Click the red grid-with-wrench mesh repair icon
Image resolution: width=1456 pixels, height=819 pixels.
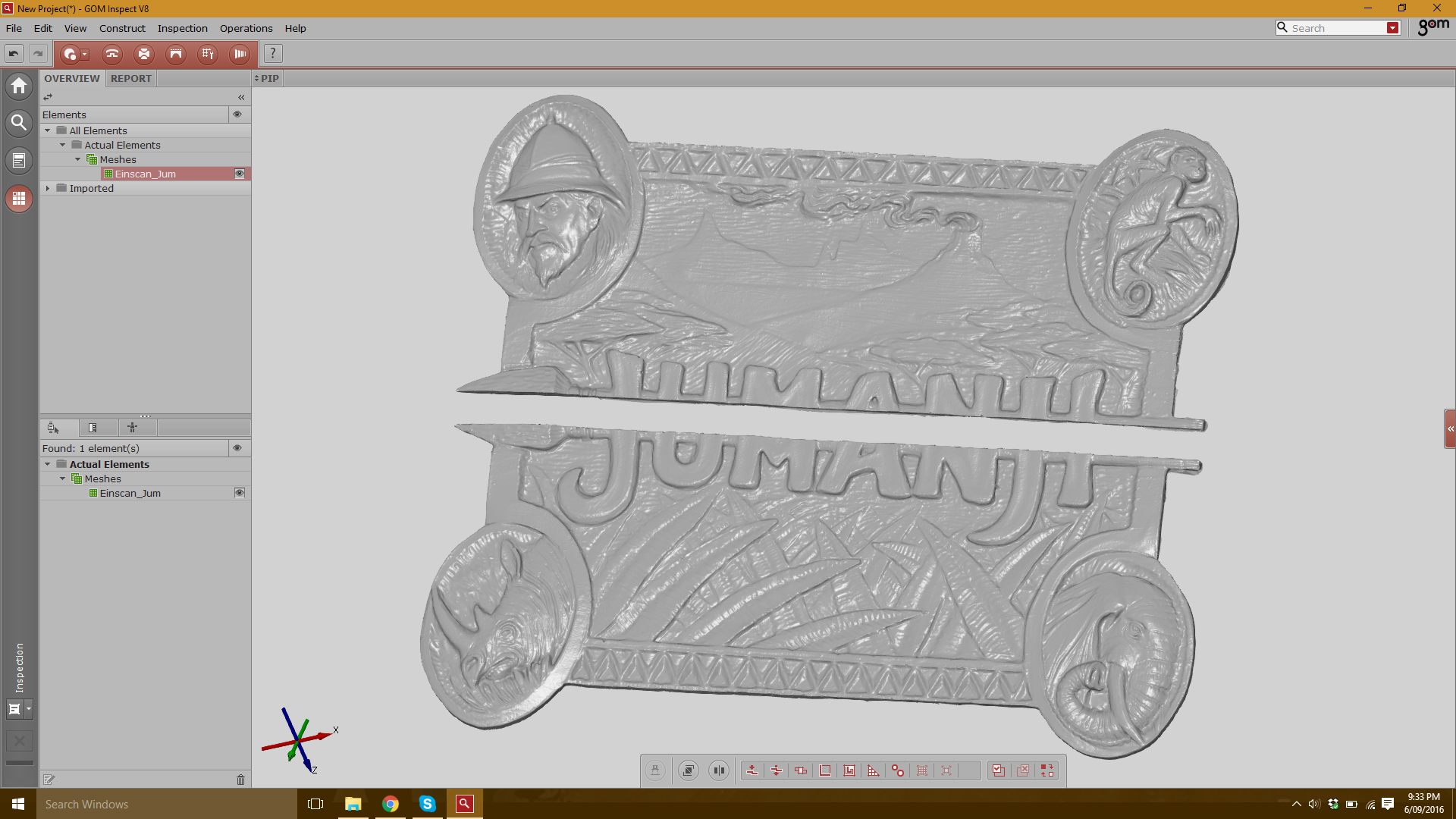(208, 54)
